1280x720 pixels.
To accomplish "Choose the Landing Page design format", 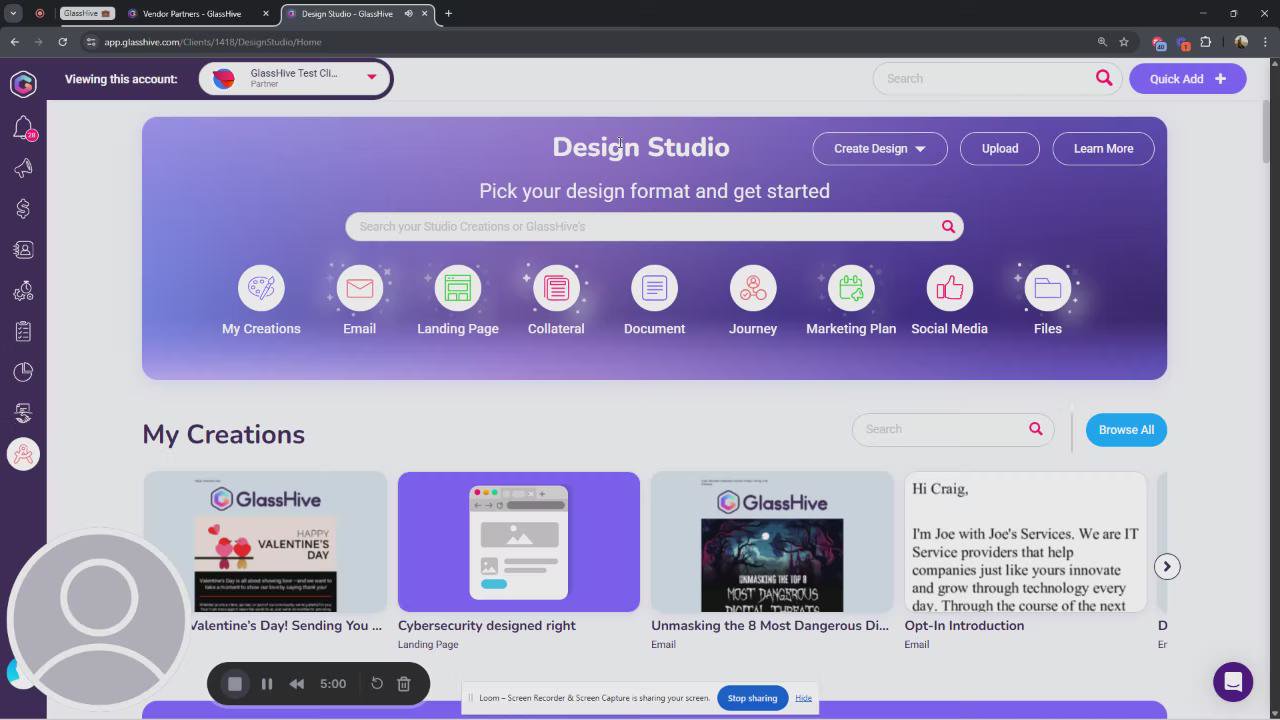I will click(x=458, y=288).
